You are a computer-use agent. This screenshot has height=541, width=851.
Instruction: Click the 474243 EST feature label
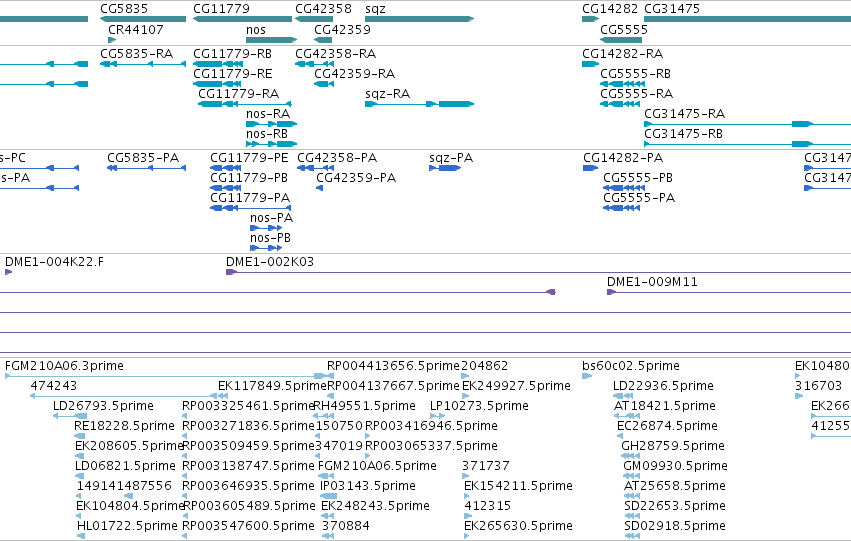(54, 386)
